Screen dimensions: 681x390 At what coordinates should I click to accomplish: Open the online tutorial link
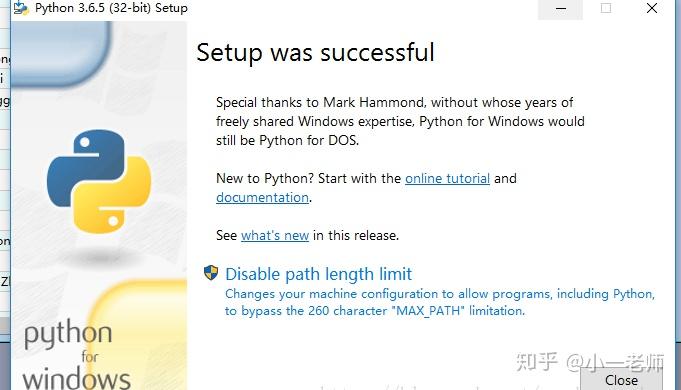pos(447,178)
